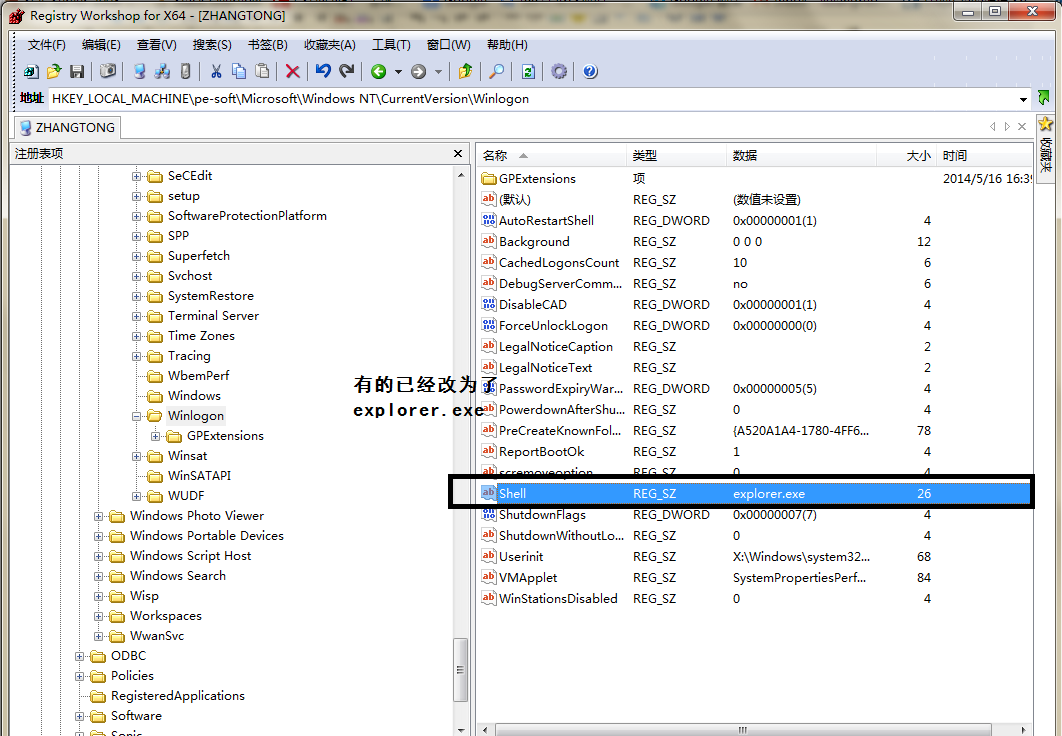Click the blue undo arrow

click(x=323, y=71)
